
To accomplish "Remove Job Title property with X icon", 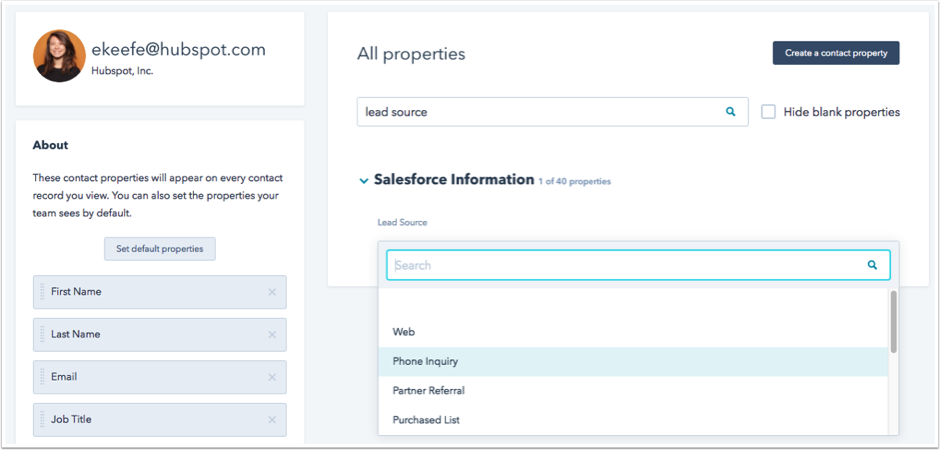I will tap(272, 420).
